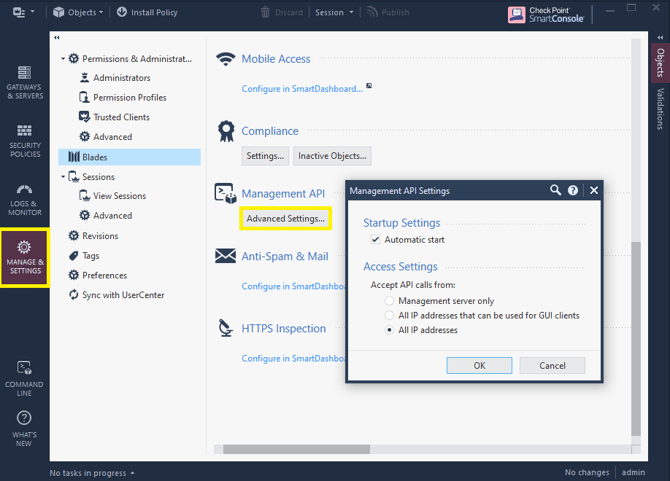The width and height of the screenshot is (670, 481).
Task: Open the Command Line icon
Action: point(24,376)
